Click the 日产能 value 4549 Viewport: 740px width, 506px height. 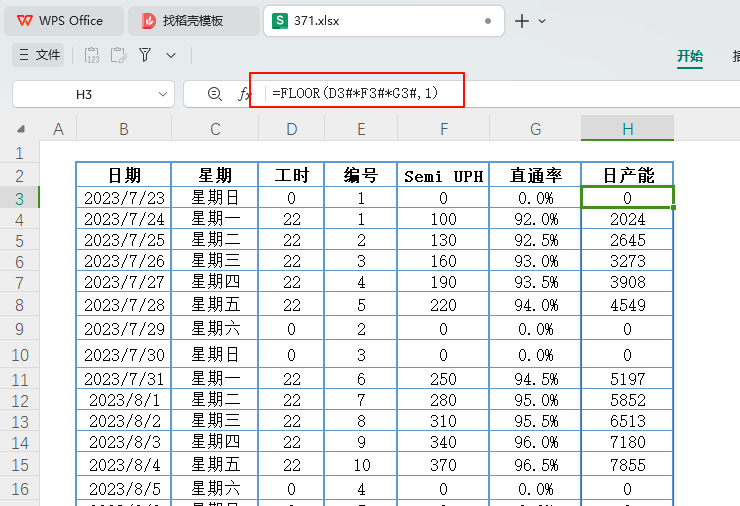[x=627, y=304]
